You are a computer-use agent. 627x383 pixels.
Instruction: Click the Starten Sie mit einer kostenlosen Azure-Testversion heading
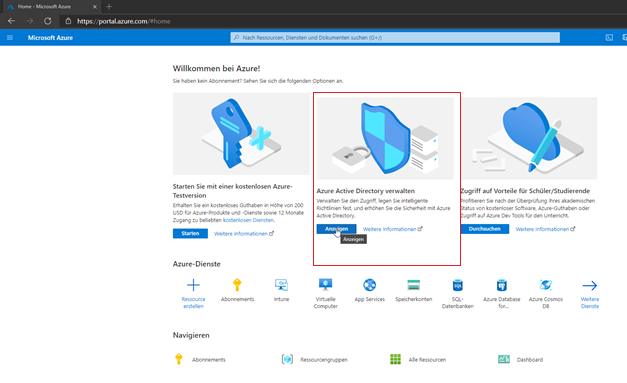click(233, 191)
